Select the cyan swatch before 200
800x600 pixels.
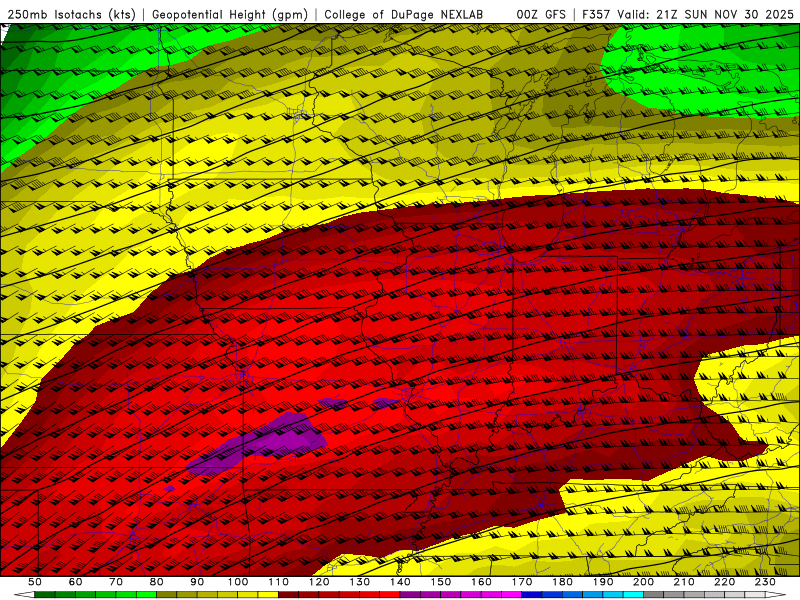tap(633, 594)
